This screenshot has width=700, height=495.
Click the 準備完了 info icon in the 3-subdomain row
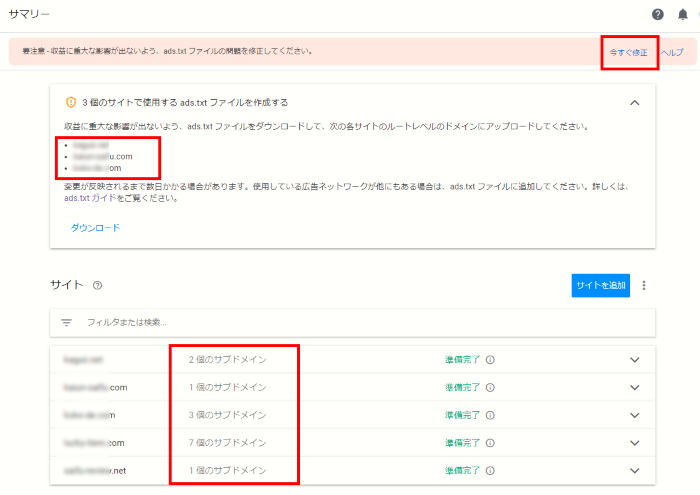click(x=490, y=415)
